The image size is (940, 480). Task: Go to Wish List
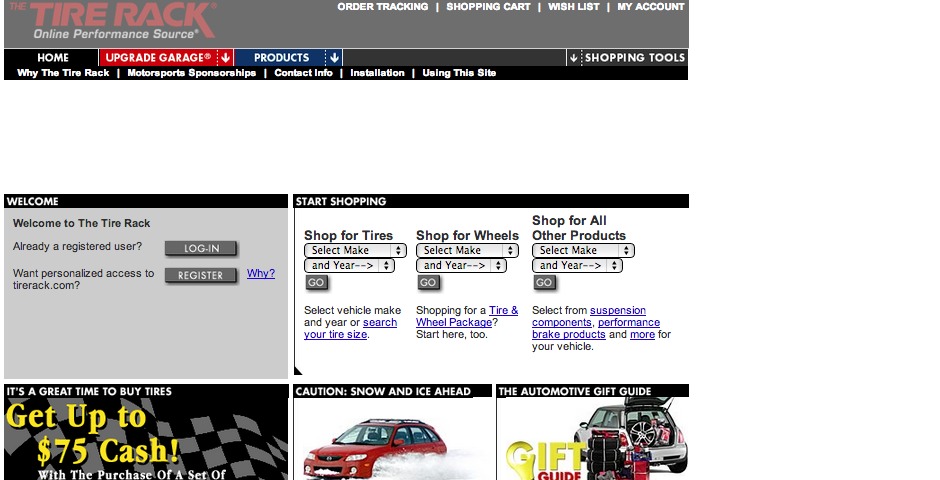(x=574, y=7)
